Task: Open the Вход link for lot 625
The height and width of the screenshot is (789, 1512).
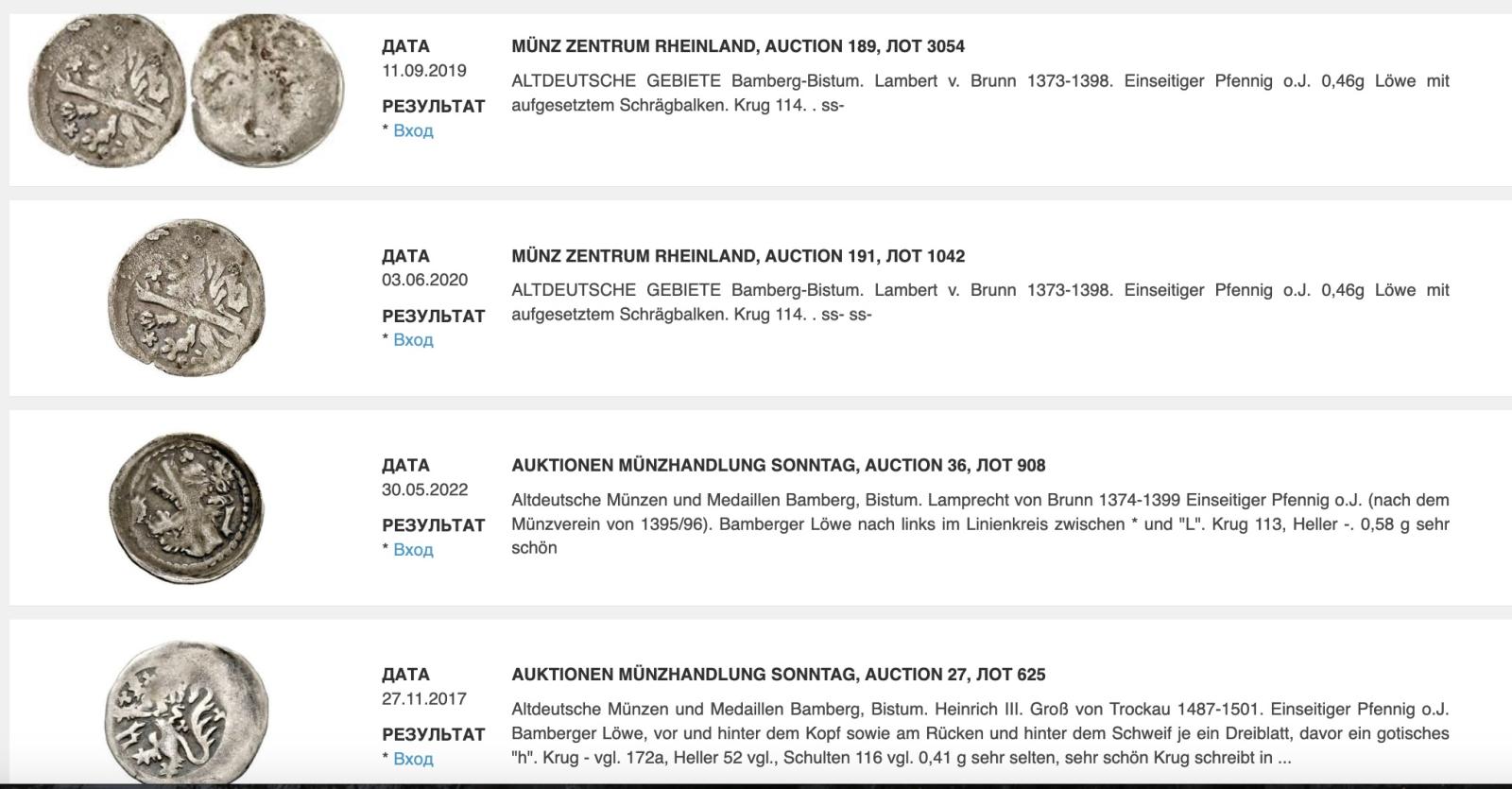Action: (413, 759)
